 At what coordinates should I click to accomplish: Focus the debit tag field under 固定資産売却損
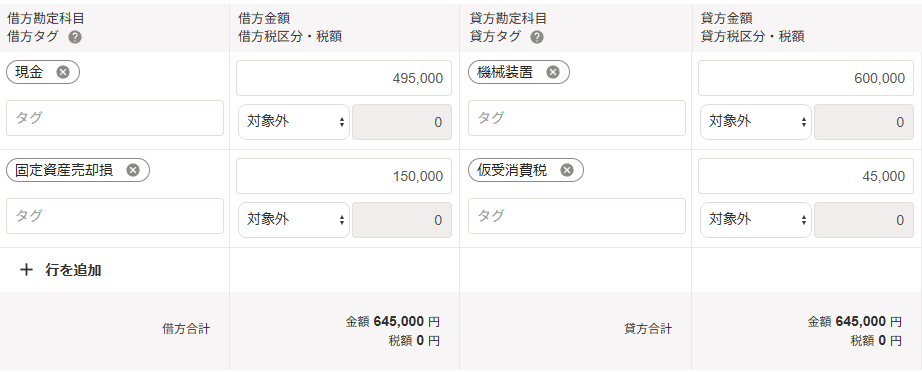pyautogui.click(x=115, y=216)
